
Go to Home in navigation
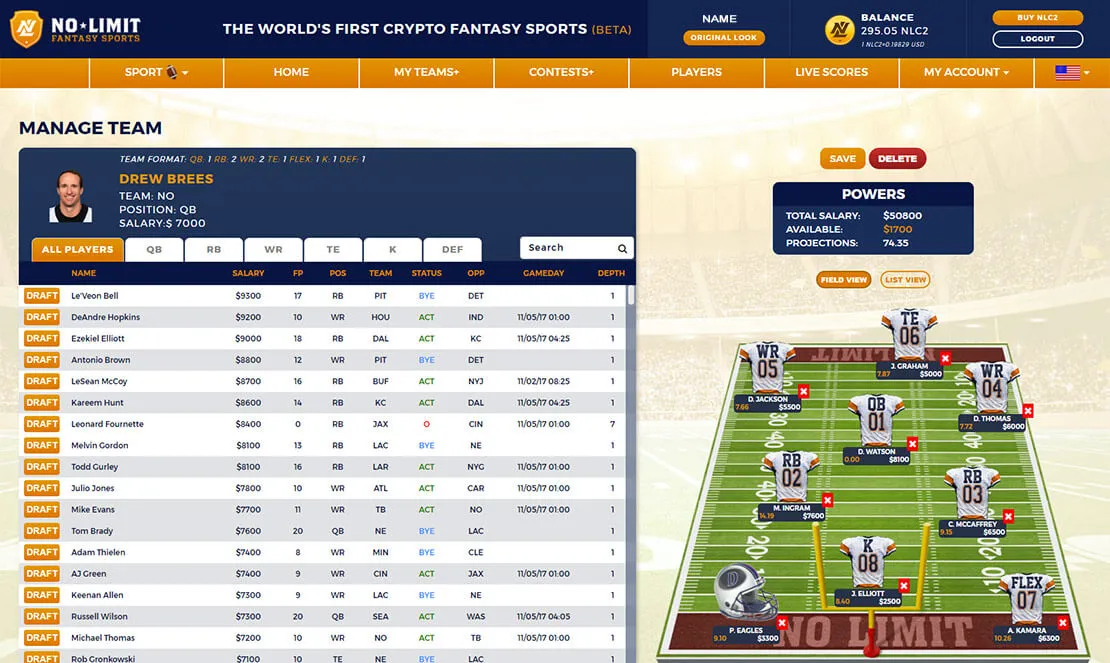pos(291,72)
